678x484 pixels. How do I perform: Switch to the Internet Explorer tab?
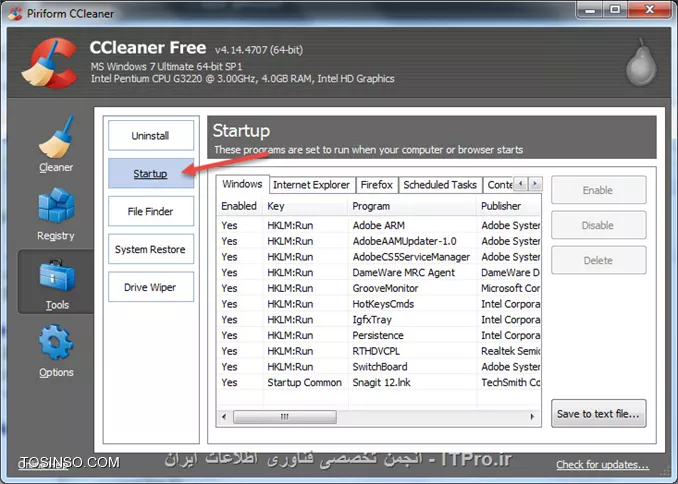tap(311, 185)
